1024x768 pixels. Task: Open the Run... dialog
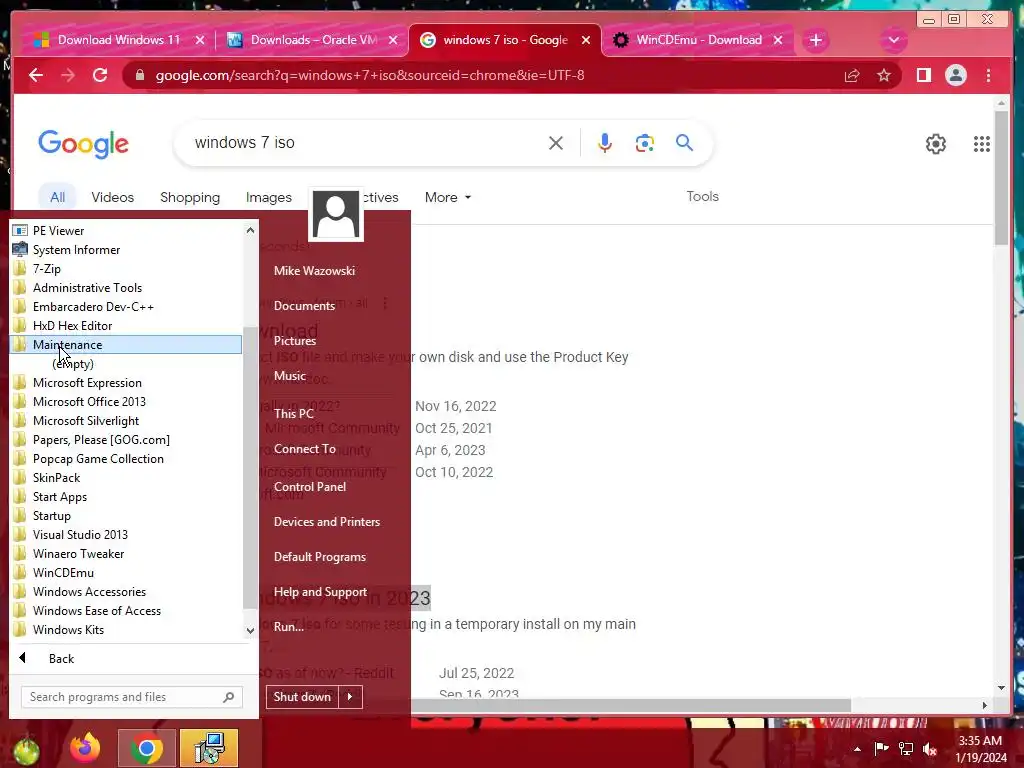pyautogui.click(x=289, y=626)
